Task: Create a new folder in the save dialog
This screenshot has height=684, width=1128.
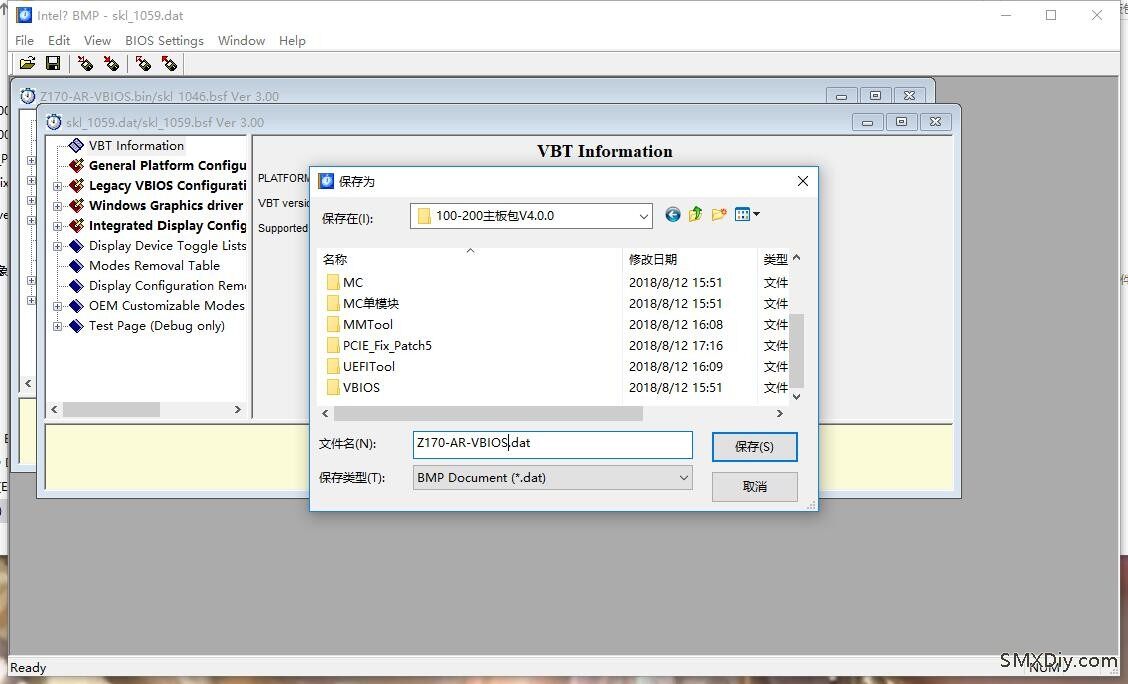Action: coord(719,214)
